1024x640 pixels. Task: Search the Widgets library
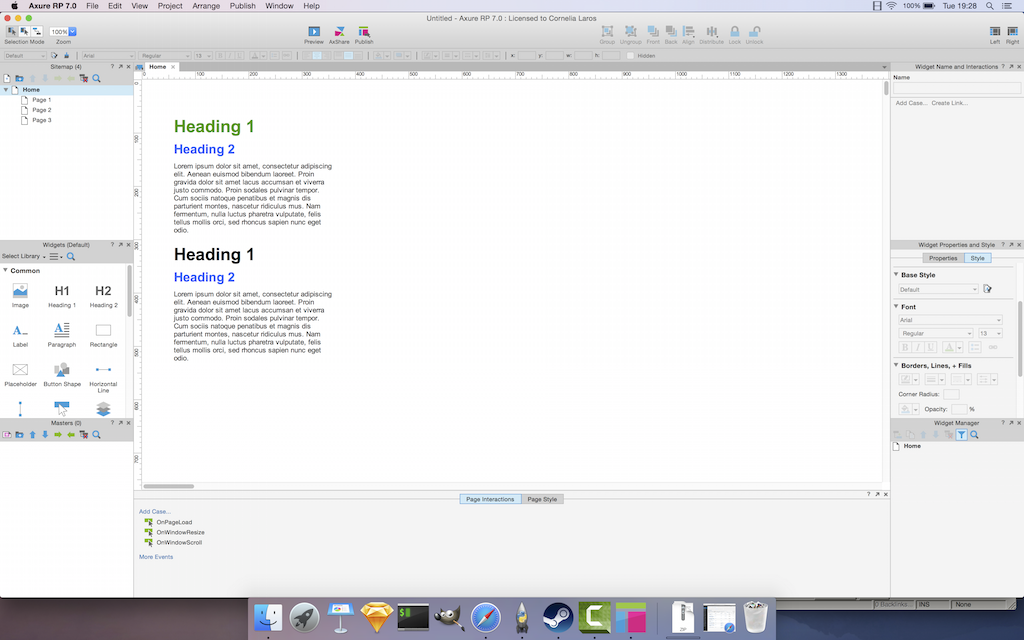click(x=71, y=257)
